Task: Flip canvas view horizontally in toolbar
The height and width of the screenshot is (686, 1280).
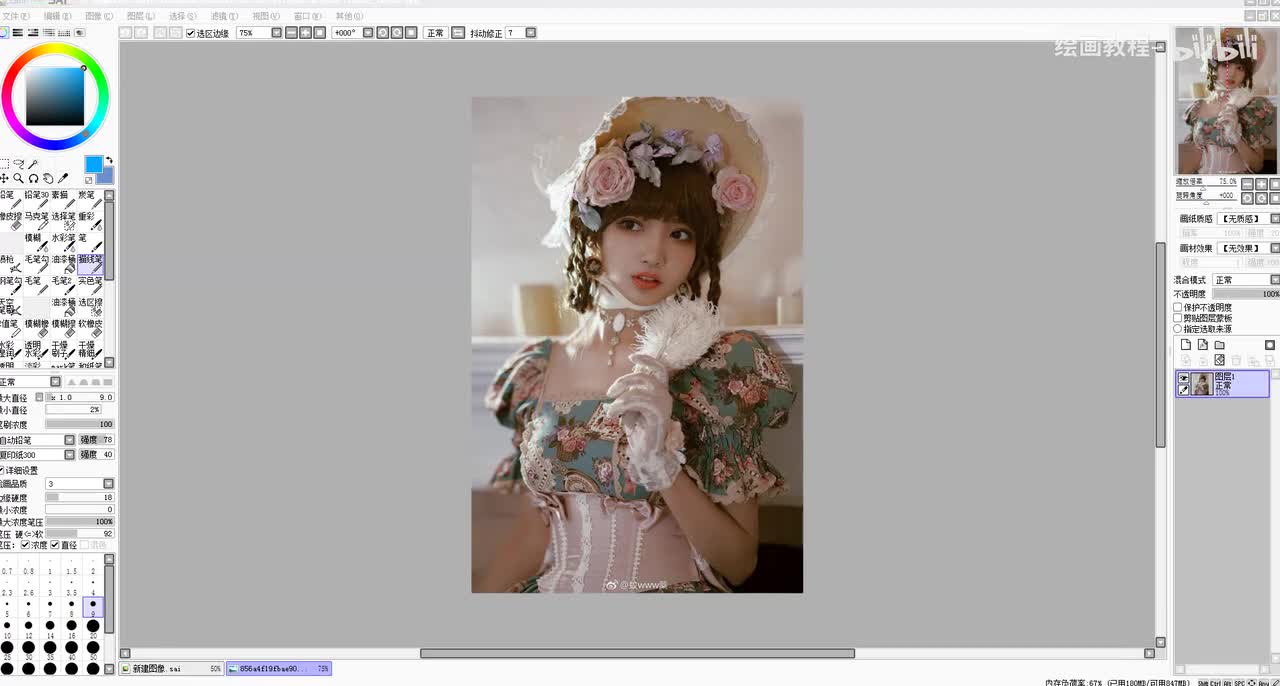Action: (458, 33)
